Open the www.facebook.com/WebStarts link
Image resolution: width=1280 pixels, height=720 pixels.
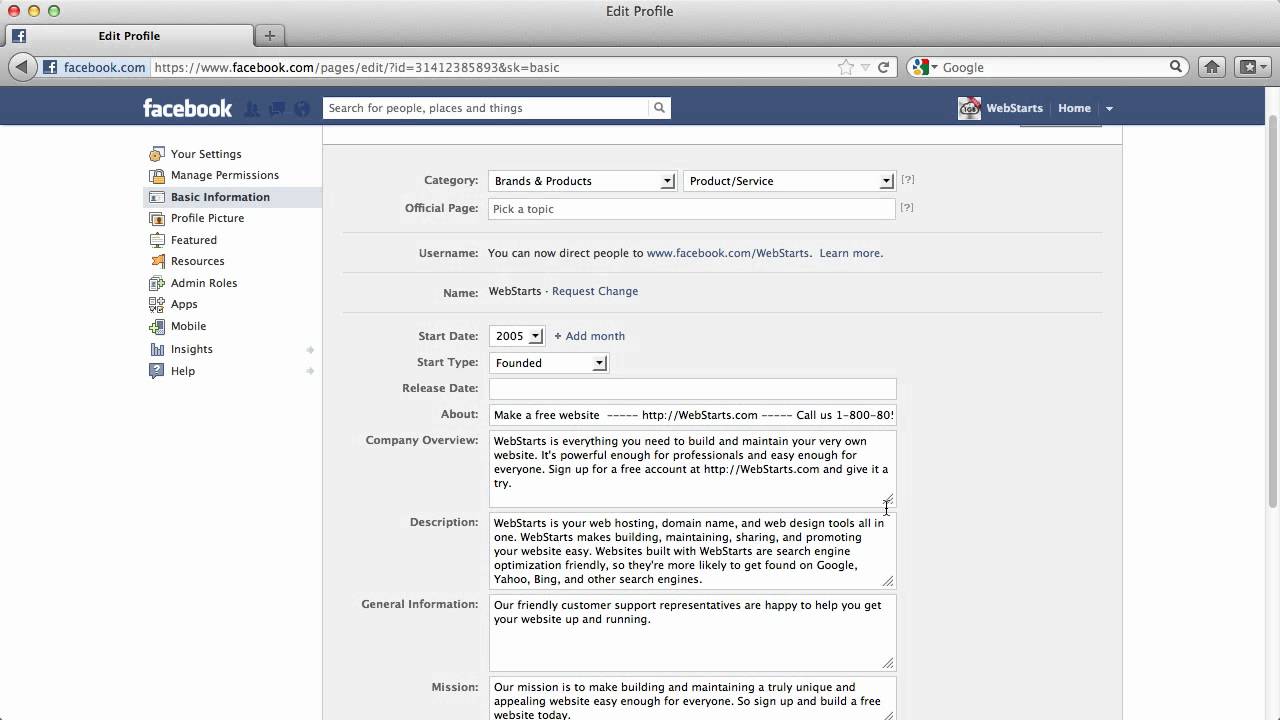pos(728,253)
